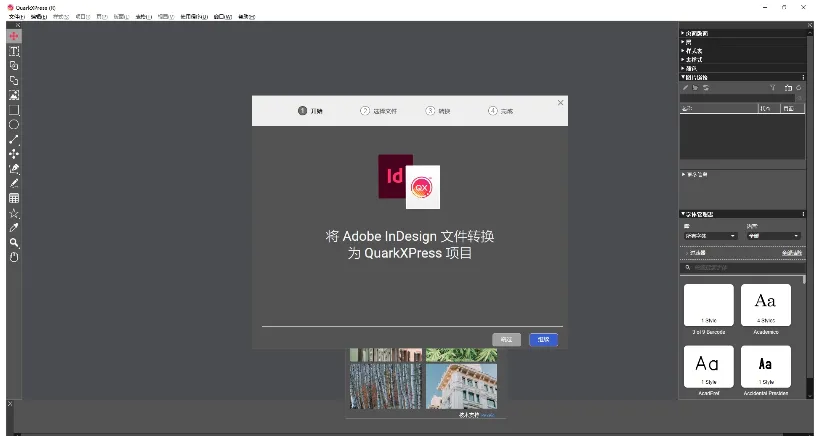
Task: Open the Help (H) menu
Action: 246,17
